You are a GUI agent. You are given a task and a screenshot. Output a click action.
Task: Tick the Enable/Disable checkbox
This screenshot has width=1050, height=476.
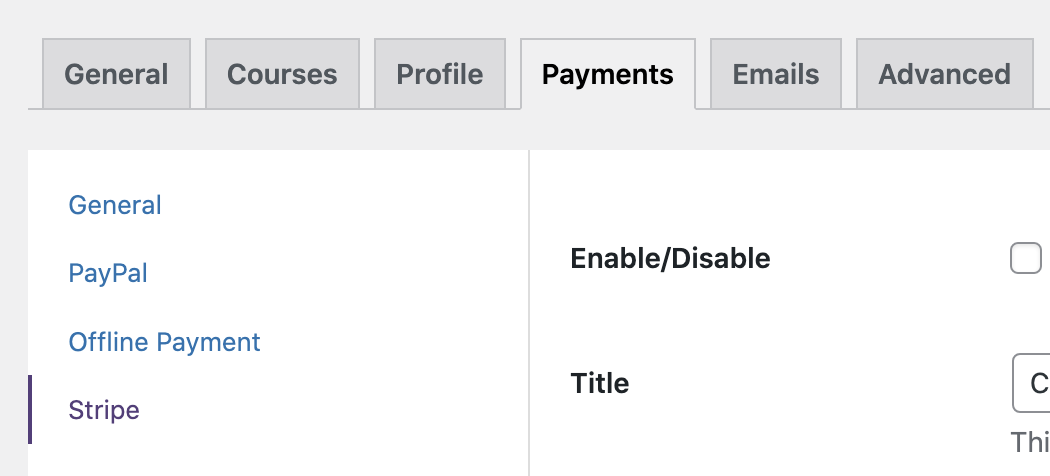tap(1026, 259)
